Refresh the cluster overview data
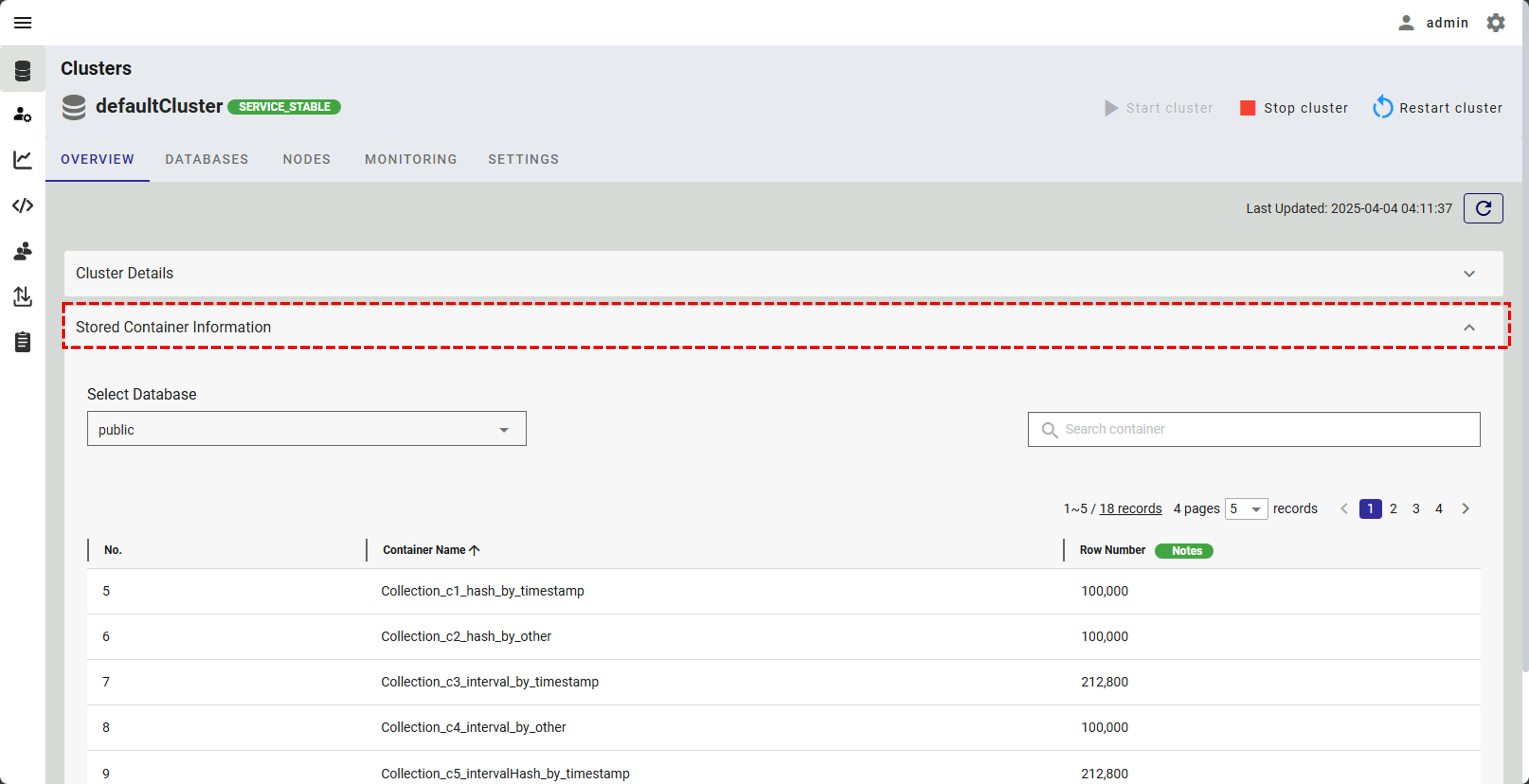 pos(1483,208)
